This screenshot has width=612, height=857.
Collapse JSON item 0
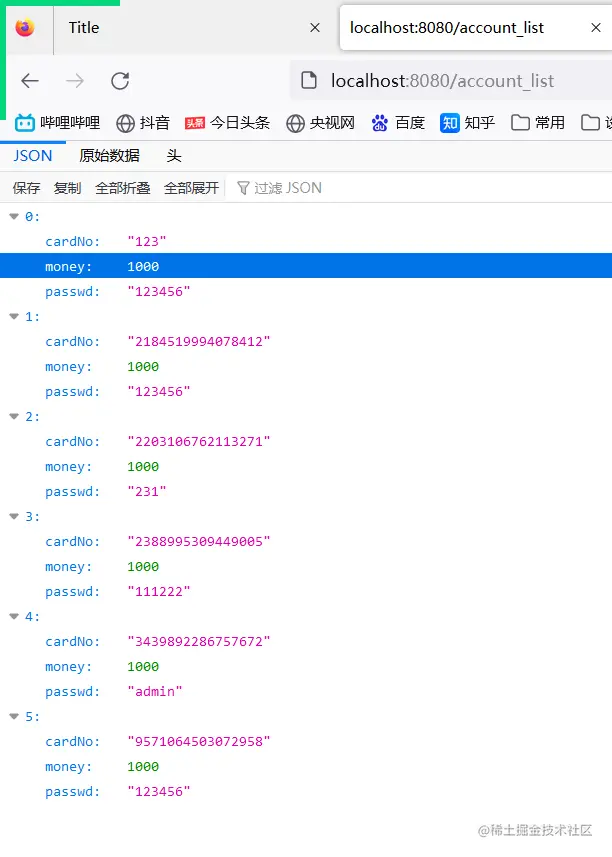pyautogui.click(x=14, y=216)
